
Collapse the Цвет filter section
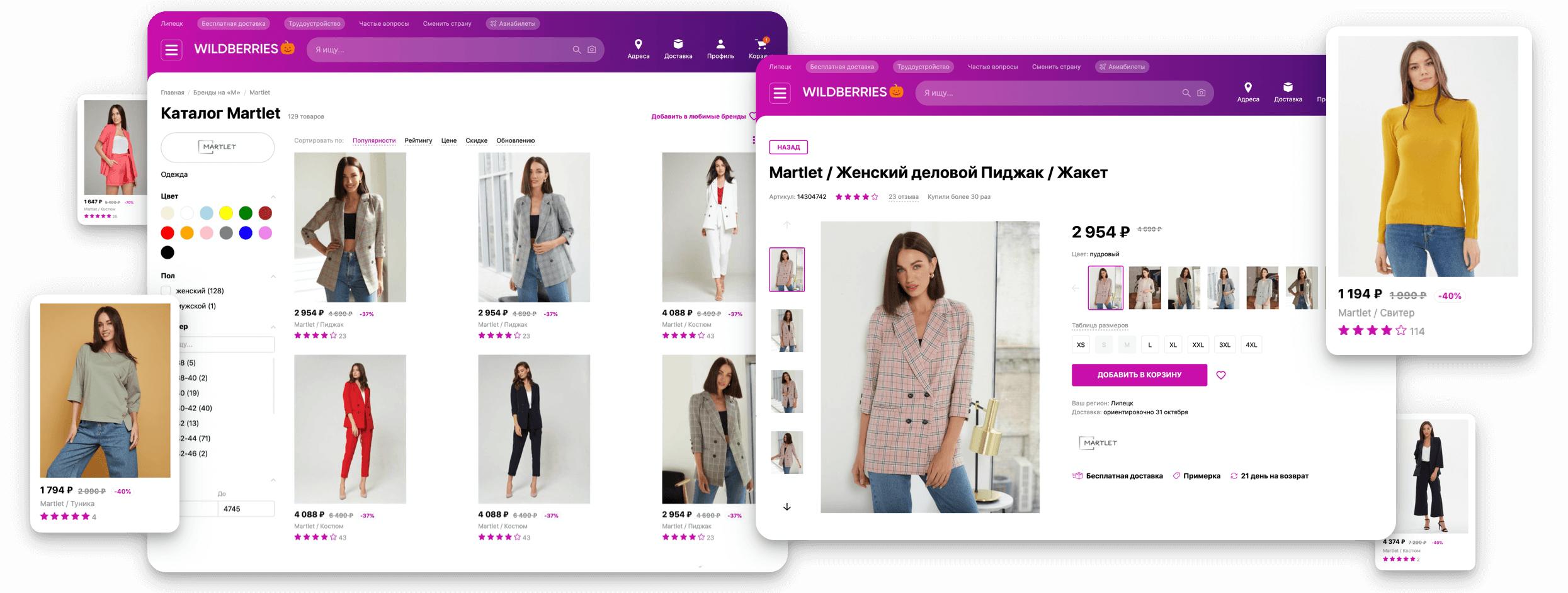(273, 196)
